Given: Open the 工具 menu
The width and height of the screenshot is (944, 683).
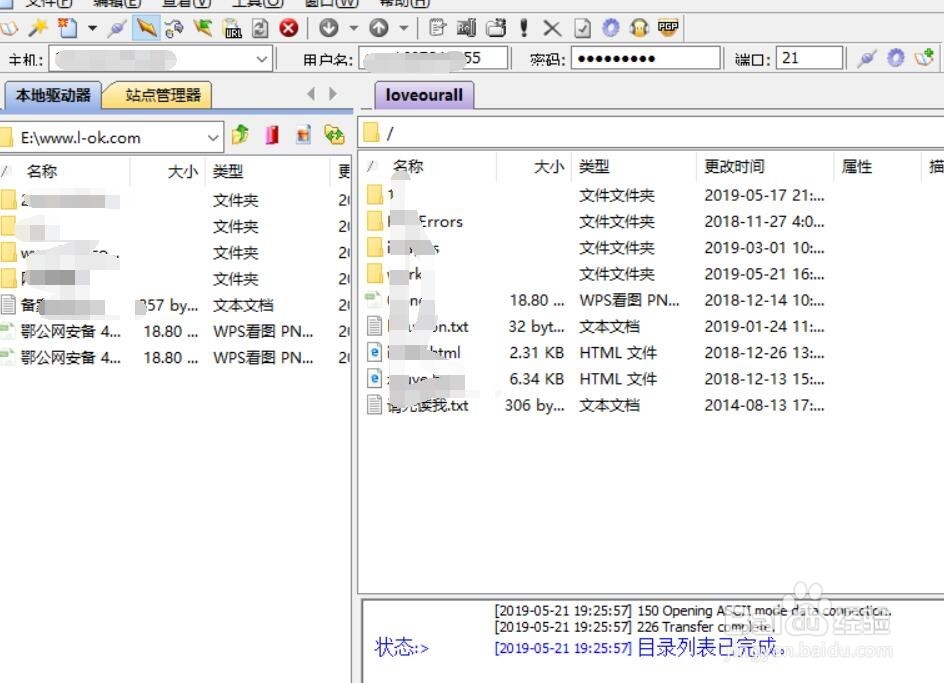Looking at the screenshot, I should 252,4.
